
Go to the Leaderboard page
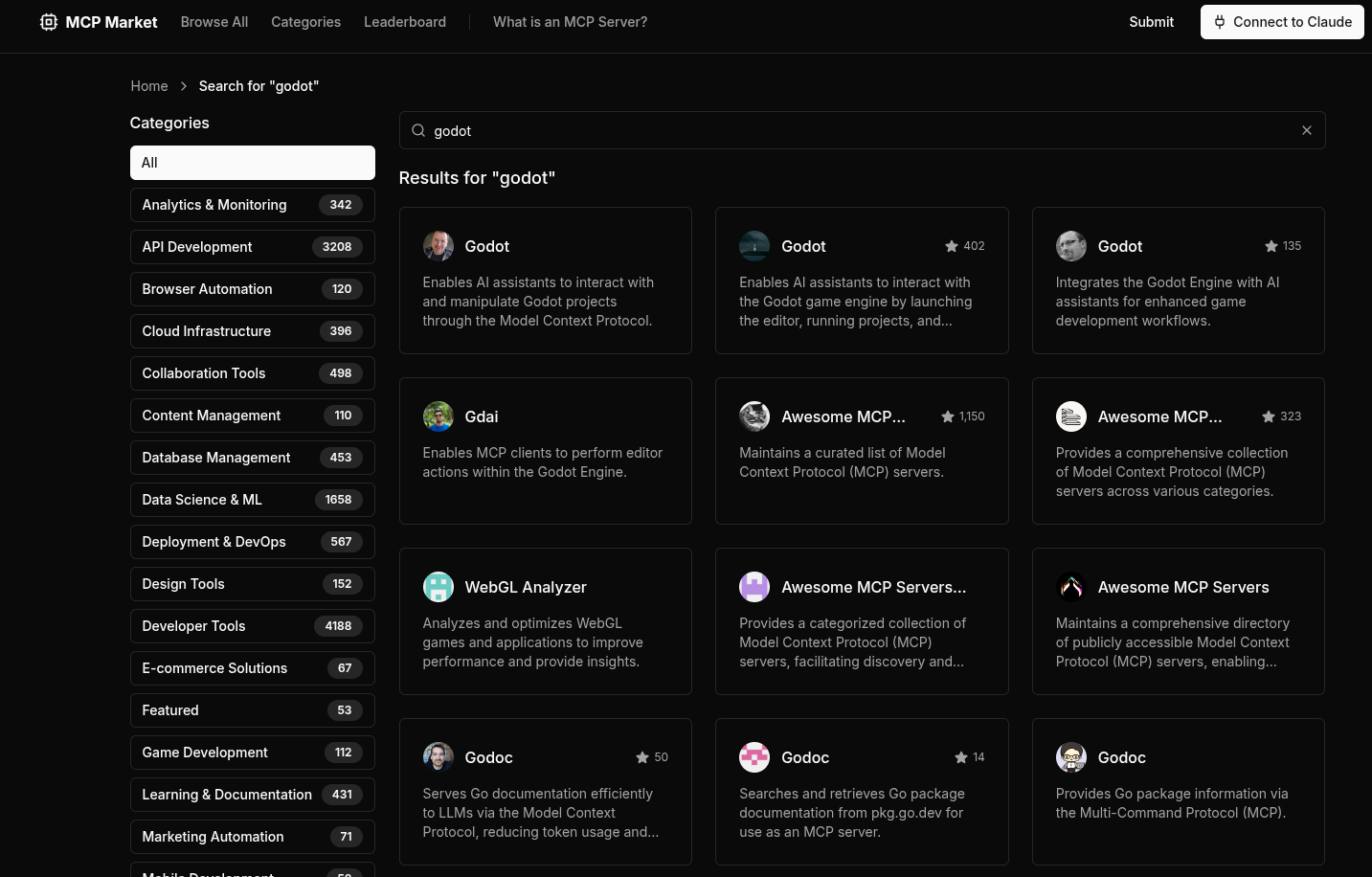(x=405, y=22)
